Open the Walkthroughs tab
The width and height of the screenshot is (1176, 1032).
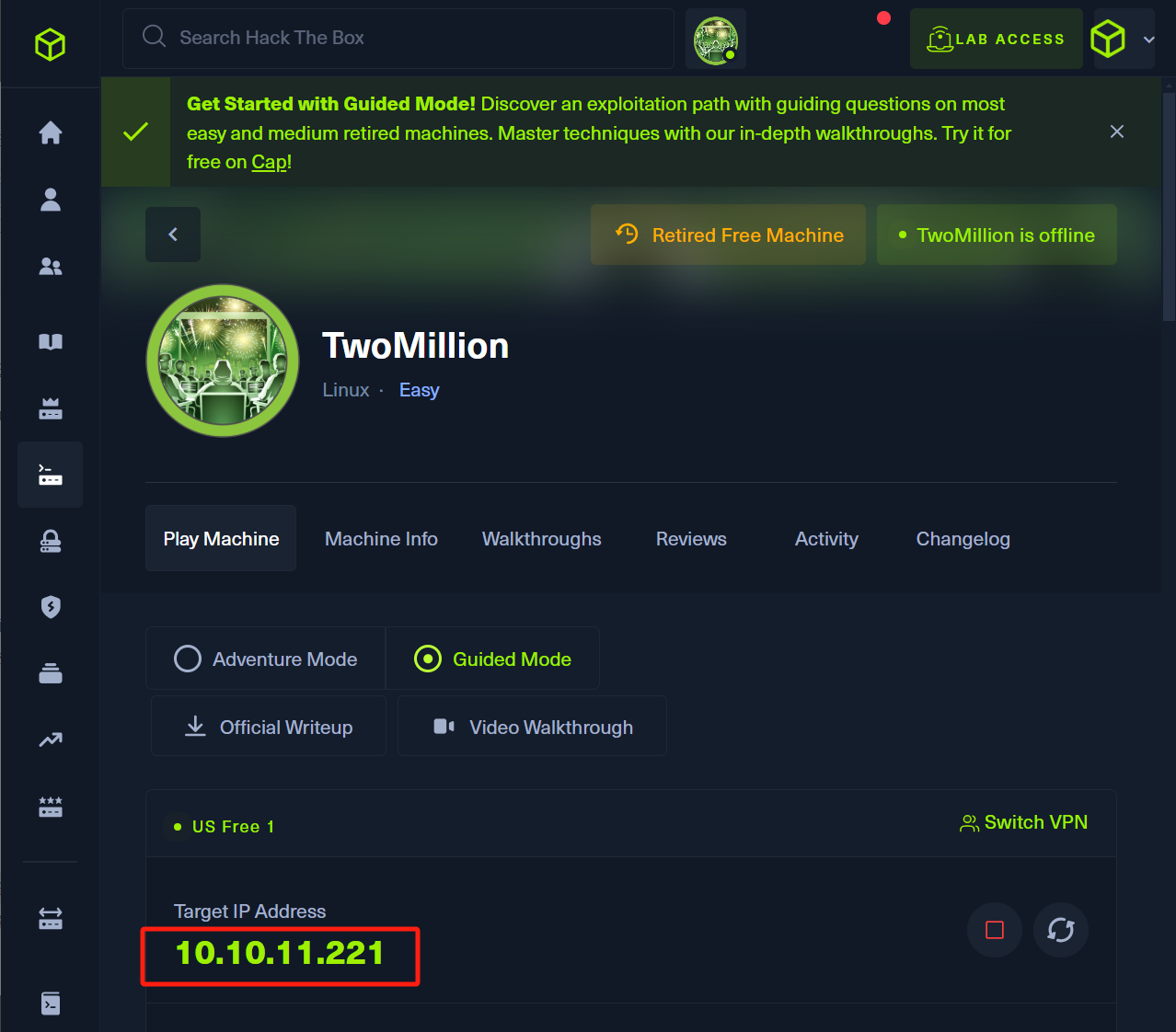tap(542, 539)
